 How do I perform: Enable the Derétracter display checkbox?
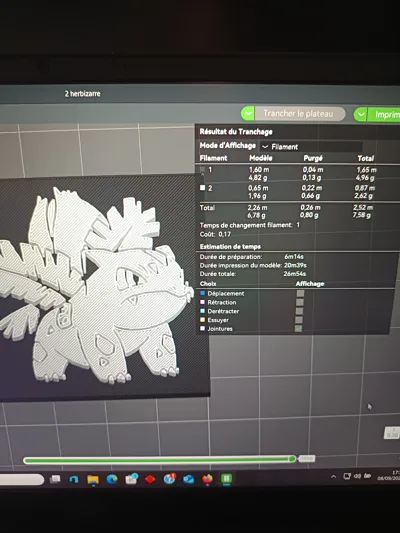[x=299, y=311]
